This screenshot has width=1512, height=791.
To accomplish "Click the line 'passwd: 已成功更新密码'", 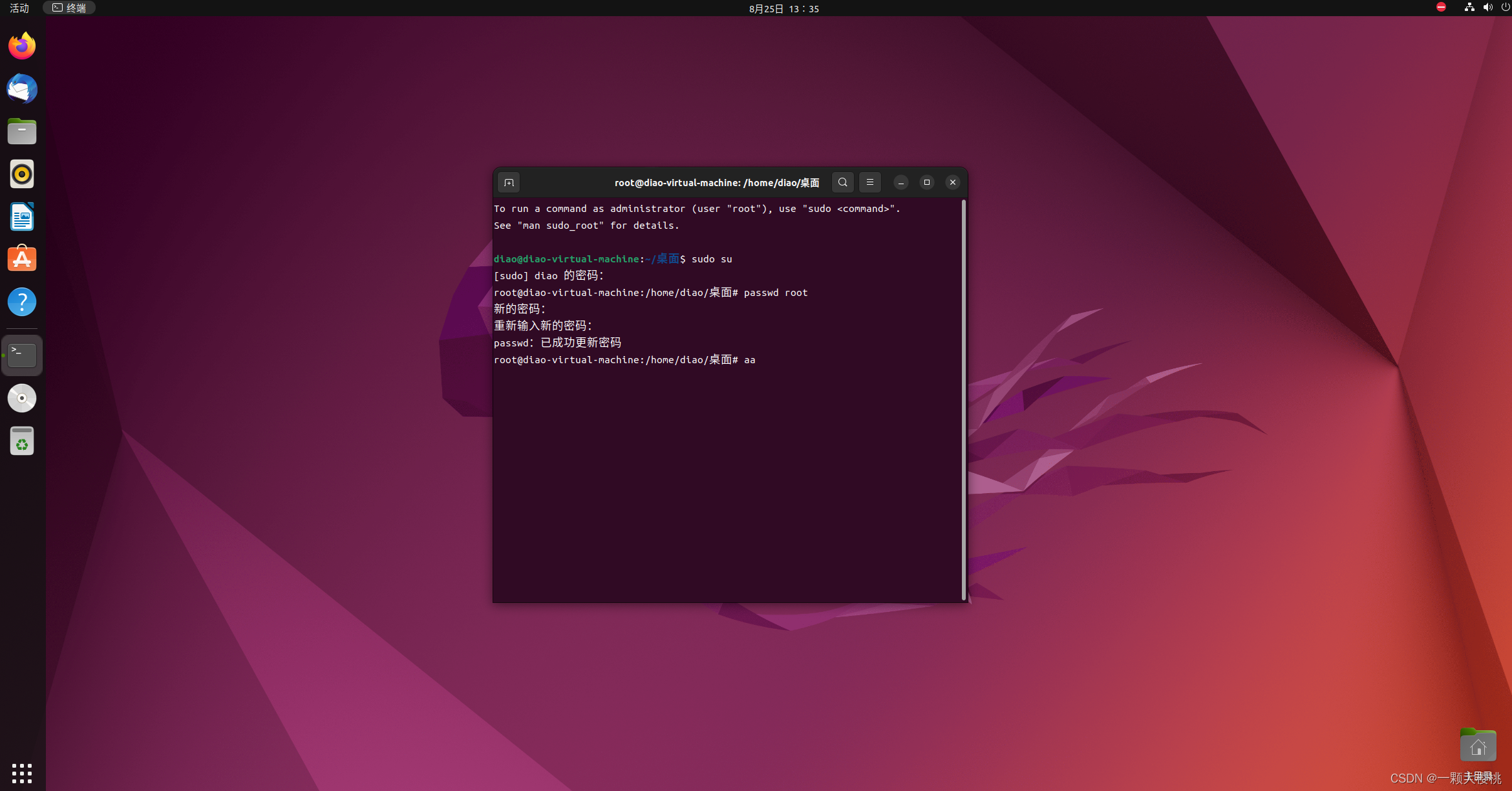I will (x=557, y=343).
